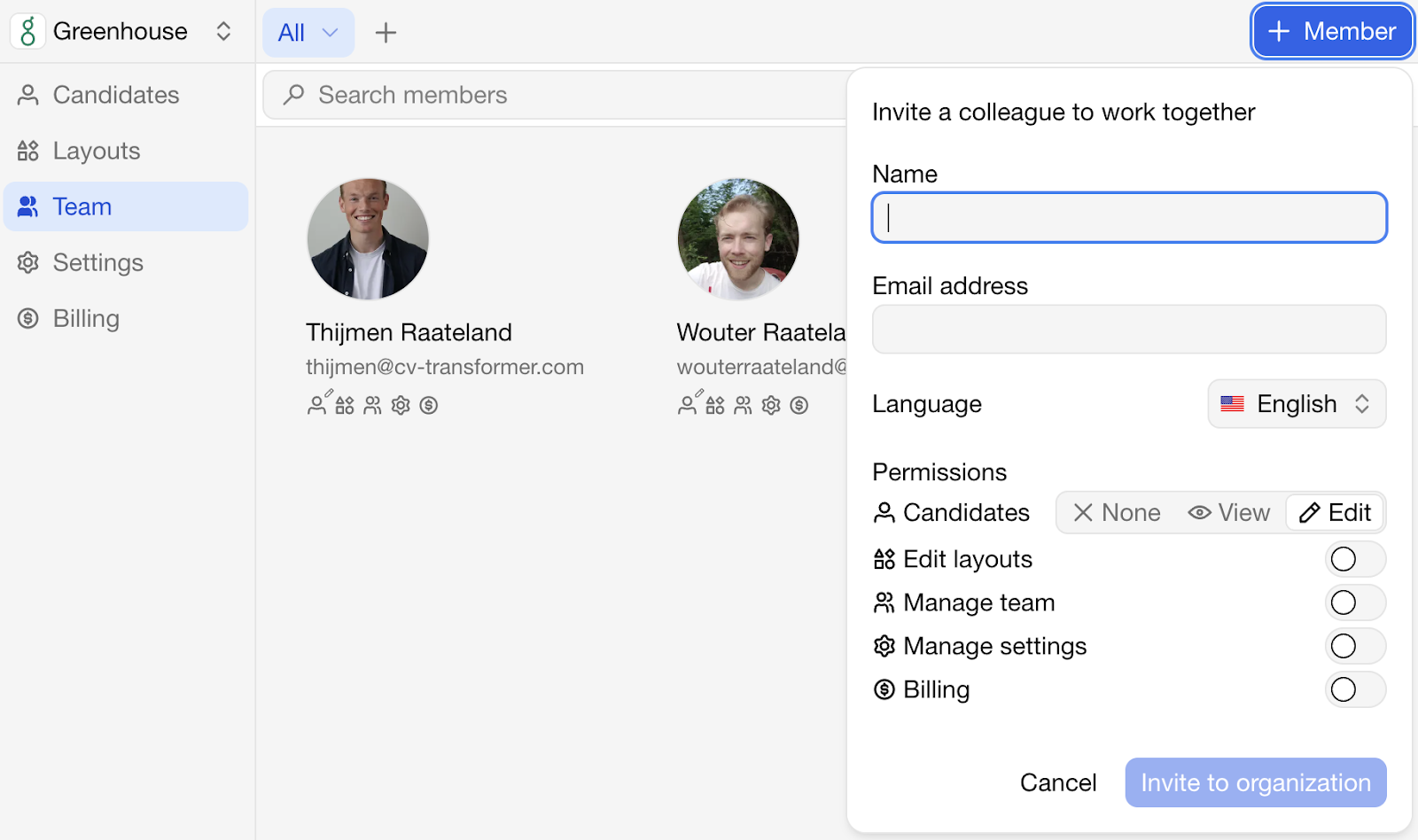Open the English language dropdown
The width and height of the screenshot is (1418, 840).
coord(1297,404)
